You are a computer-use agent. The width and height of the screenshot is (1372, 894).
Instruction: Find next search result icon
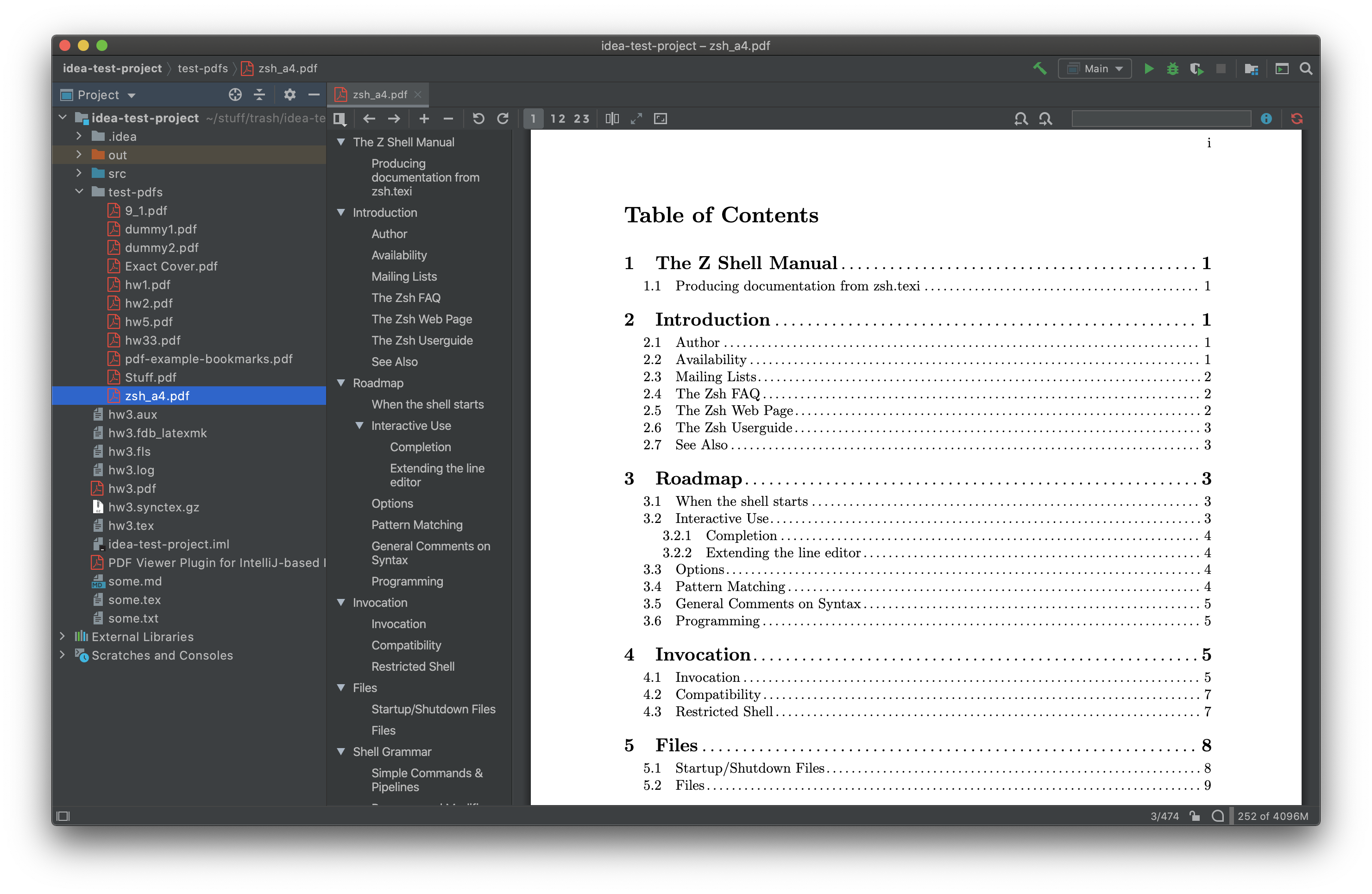point(1045,119)
